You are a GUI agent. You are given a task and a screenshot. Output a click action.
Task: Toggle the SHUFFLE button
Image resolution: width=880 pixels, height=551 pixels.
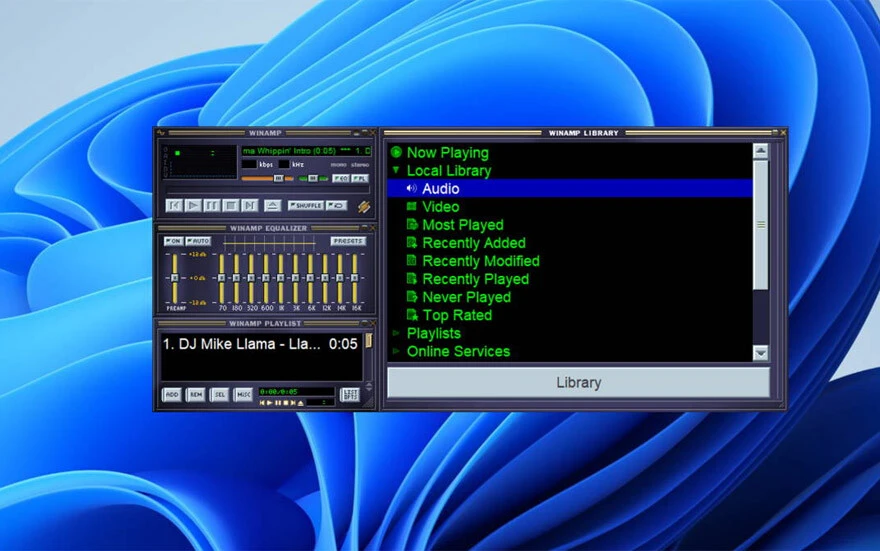click(x=306, y=205)
